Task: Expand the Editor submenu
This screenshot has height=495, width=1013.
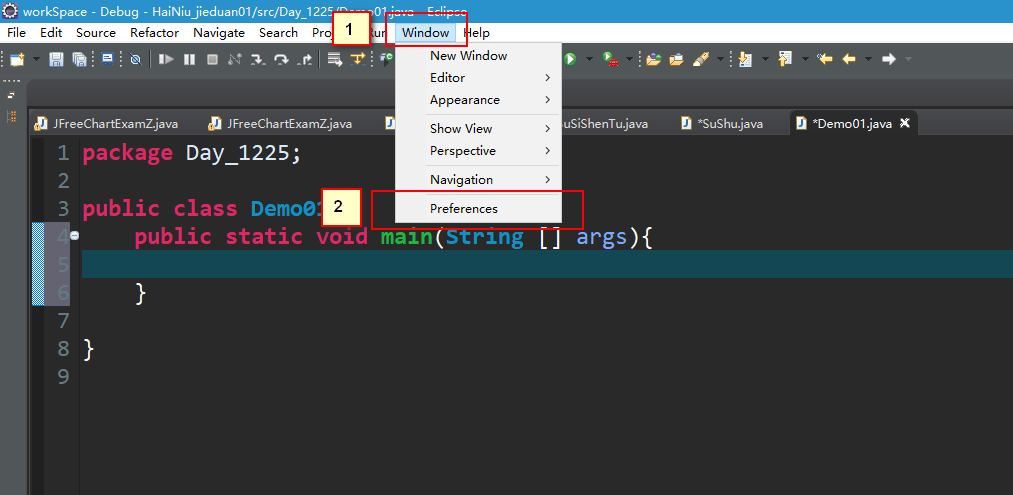Action: pyautogui.click(x=479, y=78)
